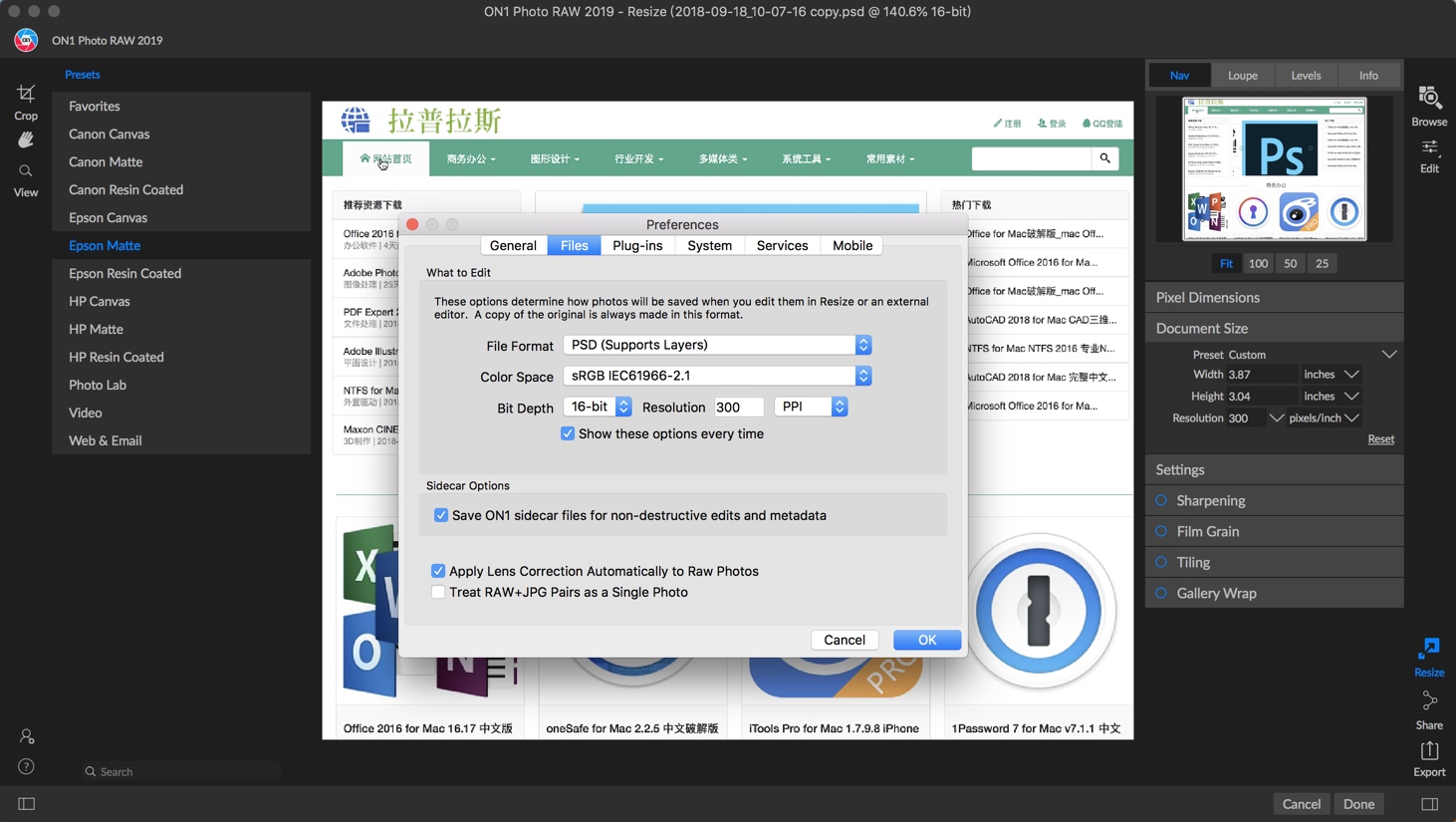
Task: Open the pixels/inch unit dropdown
Action: click(x=1351, y=418)
